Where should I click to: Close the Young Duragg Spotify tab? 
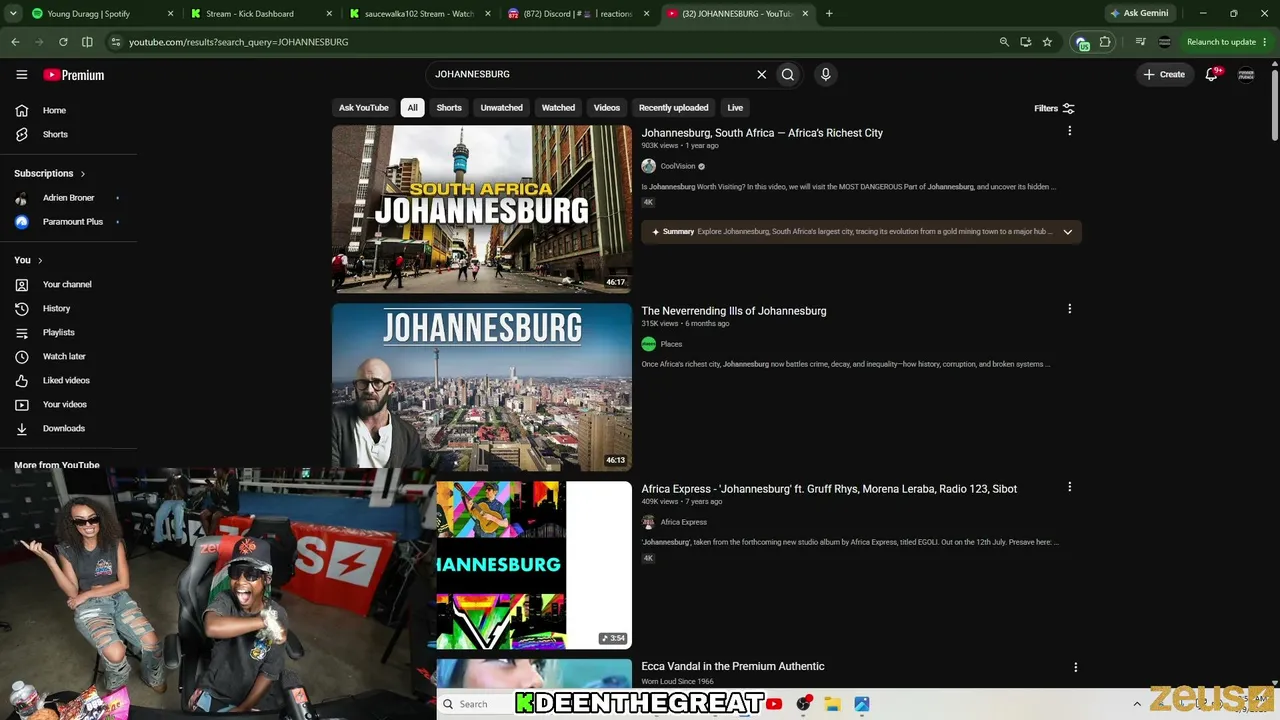pyautogui.click(x=170, y=14)
